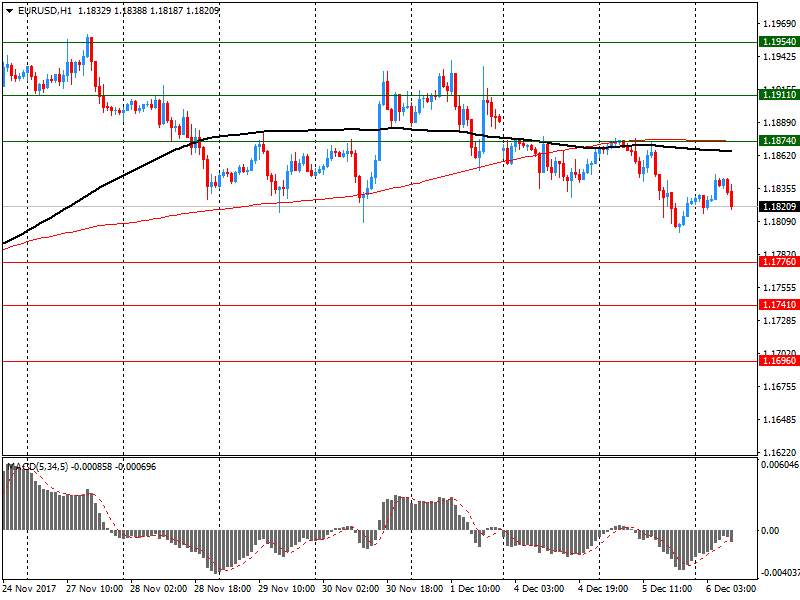Click the 1.16755 price scale value
Image resolution: width=800 pixels, height=600 pixels.
coord(780,387)
